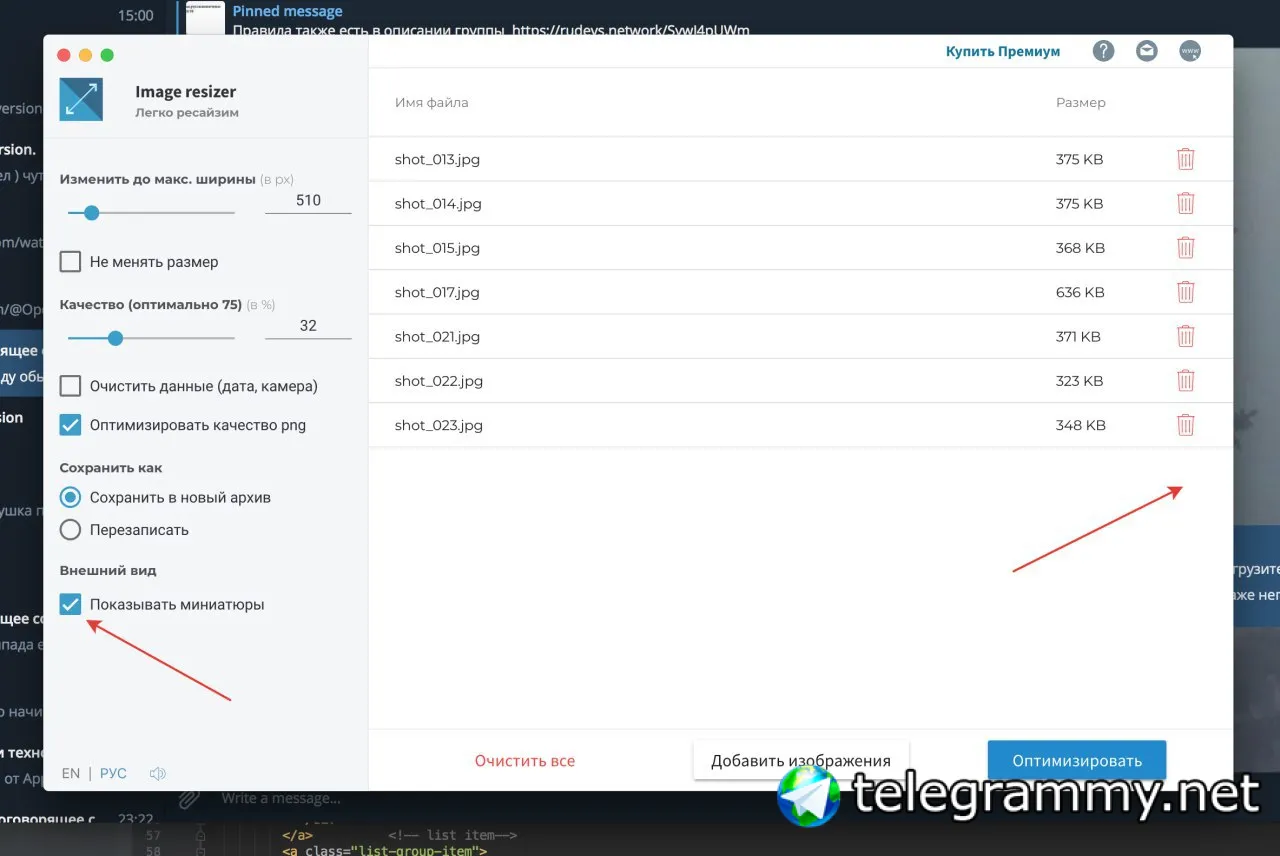Delete shot_013.jpg with its trash icon

(x=1185, y=159)
